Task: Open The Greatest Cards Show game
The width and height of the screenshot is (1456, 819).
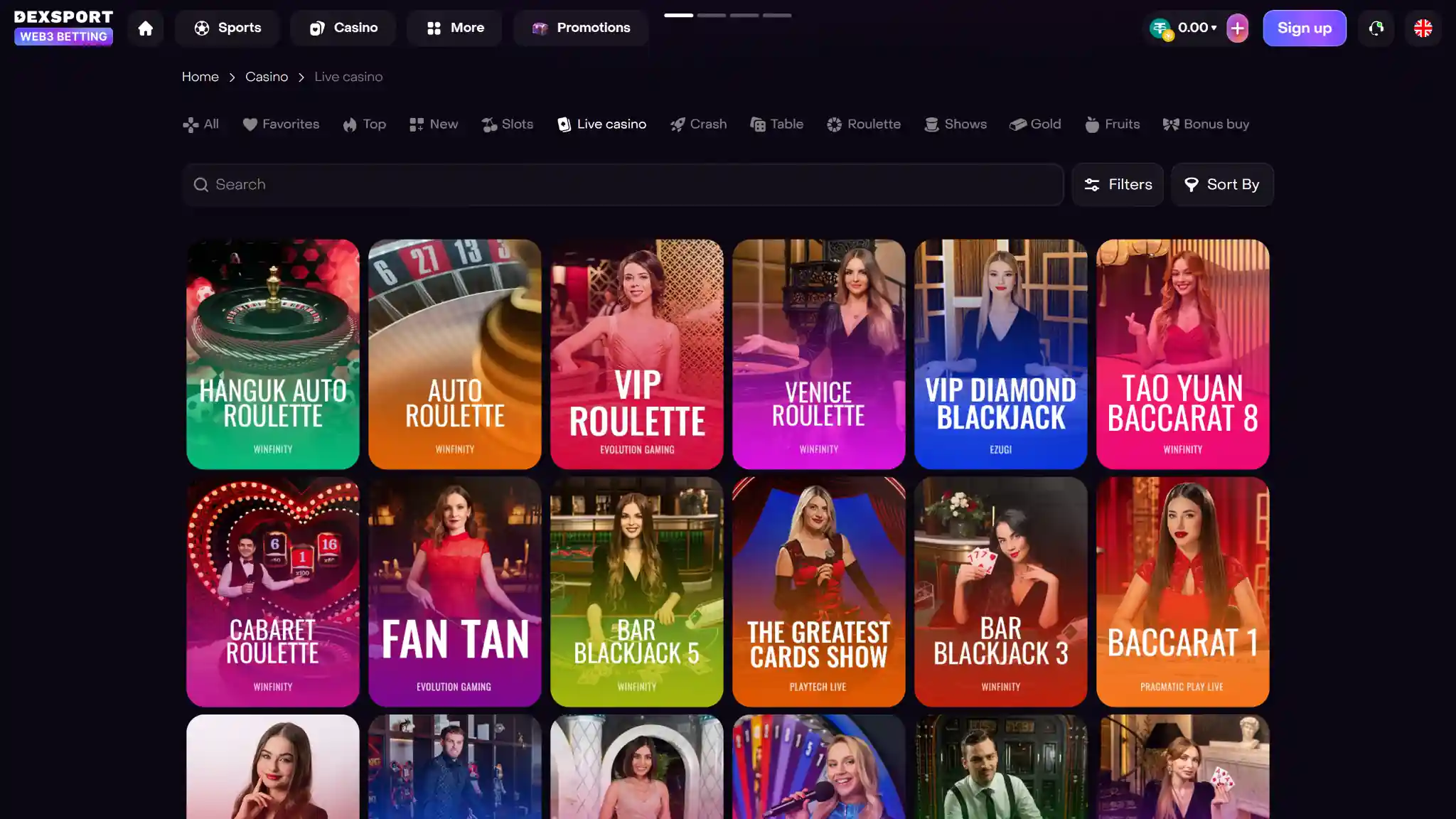Action: pyautogui.click(x=819, y=591)
